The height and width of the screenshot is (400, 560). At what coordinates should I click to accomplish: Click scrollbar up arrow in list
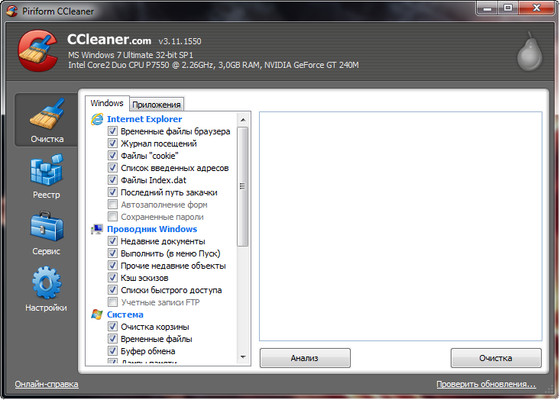pyautogui.click(x=243, y=120)
